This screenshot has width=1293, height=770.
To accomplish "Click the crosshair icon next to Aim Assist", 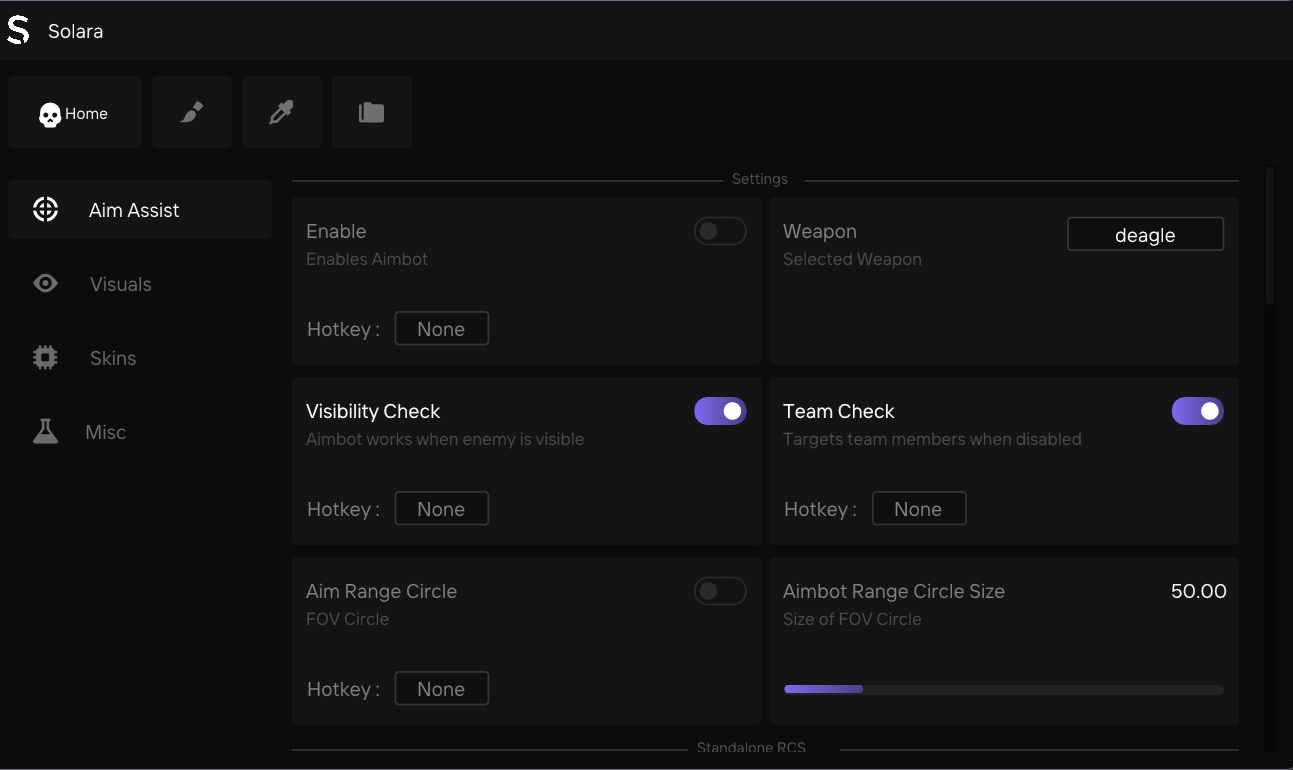I will [45, 209].
